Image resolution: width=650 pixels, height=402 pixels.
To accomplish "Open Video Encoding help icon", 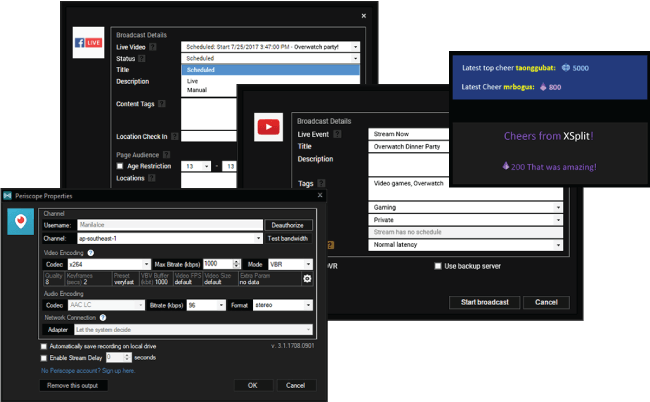I will point(90,252).
